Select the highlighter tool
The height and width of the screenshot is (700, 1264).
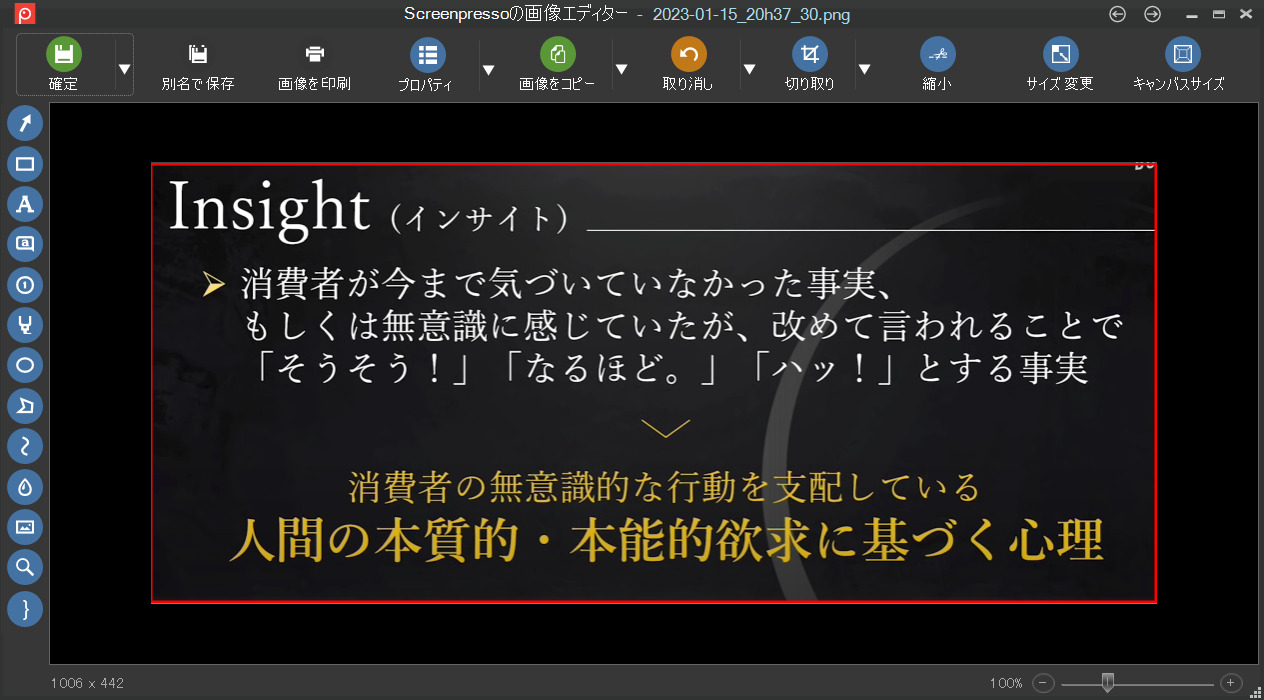(25, 325)
